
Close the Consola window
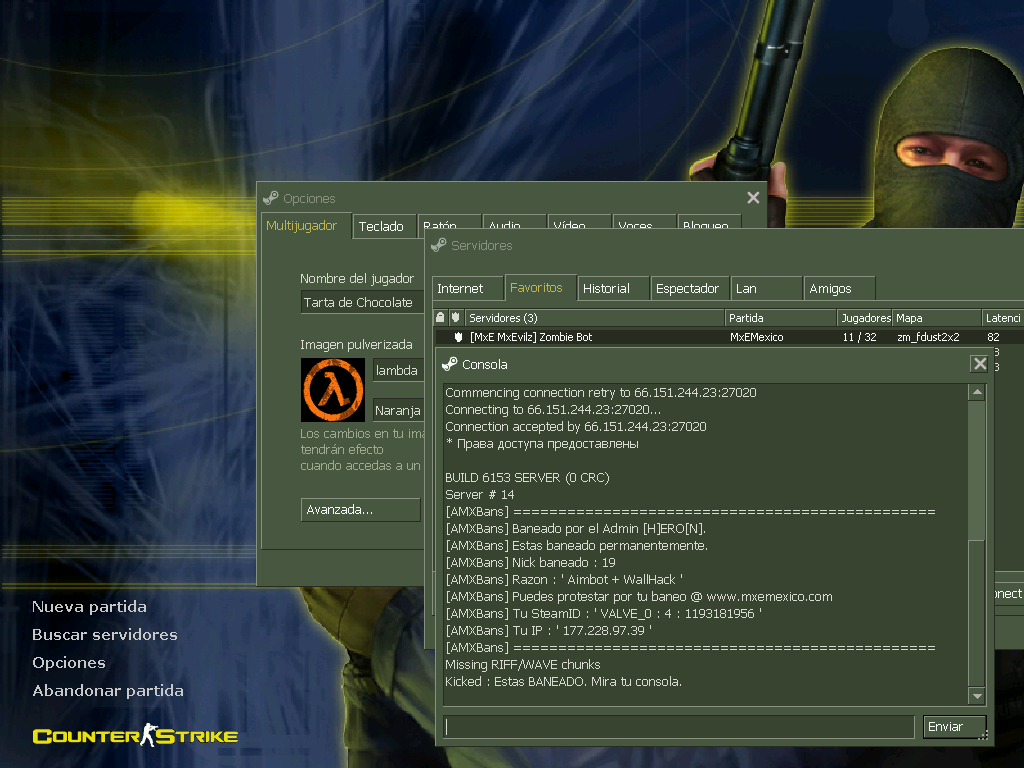(x=980, y=364)
